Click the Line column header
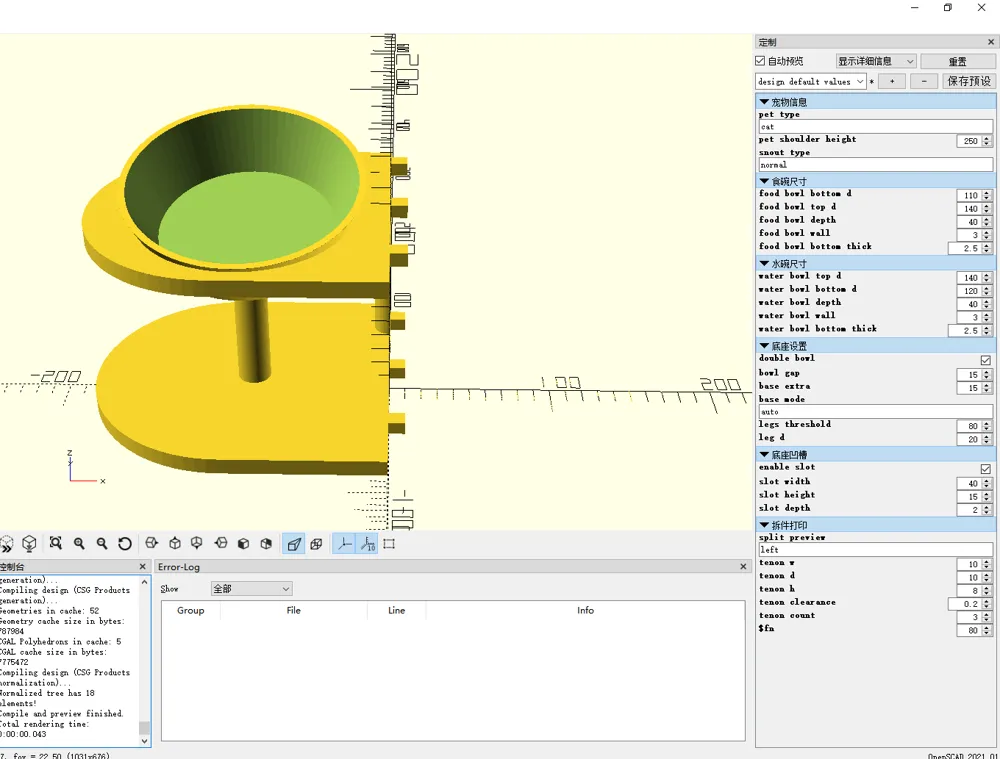The image size is (1000, 759). coord(397,610)
